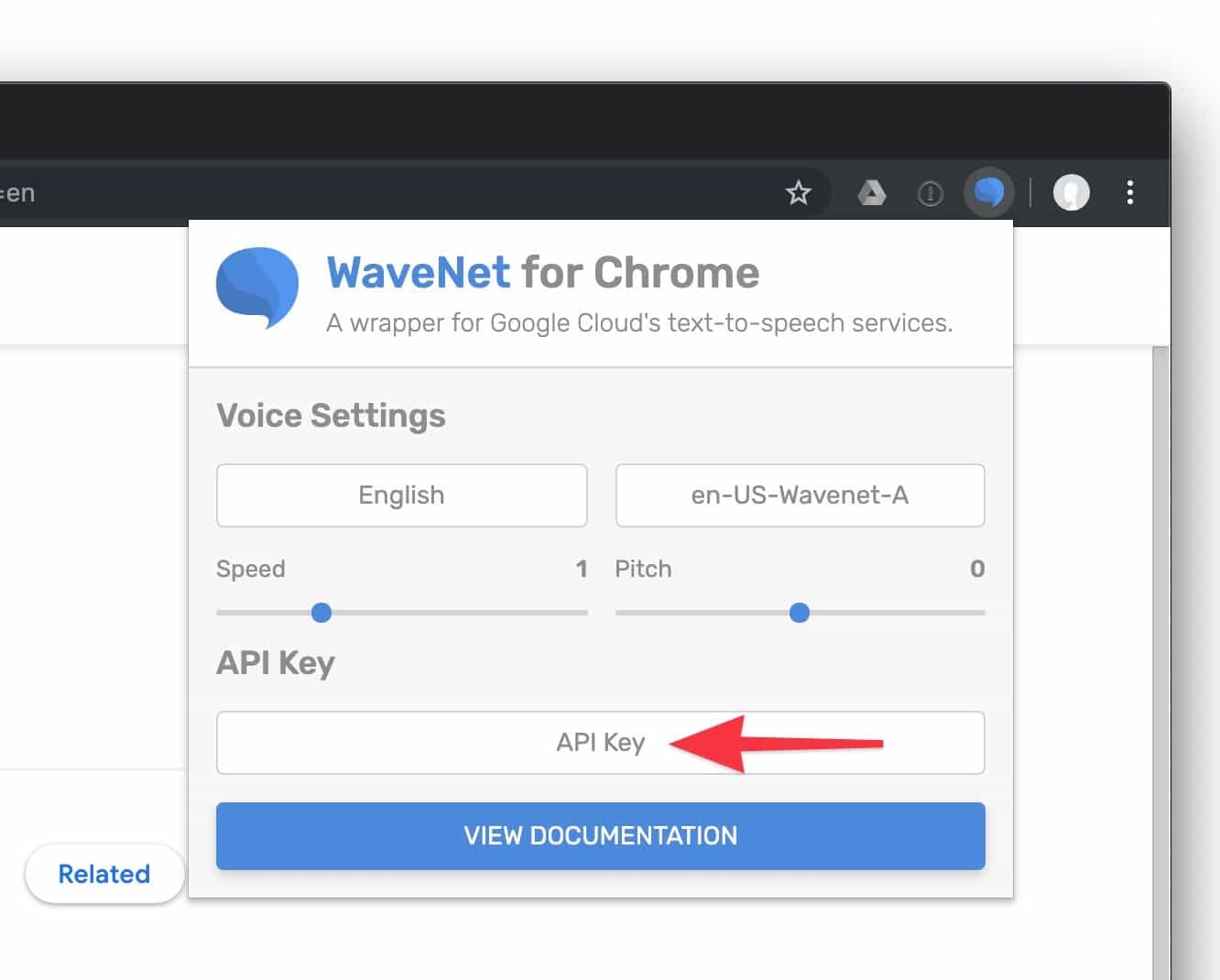This screenshot has height=980, width=1220.
Task: Open Chrome's three-dot menu
Action: click(1130, 192)
